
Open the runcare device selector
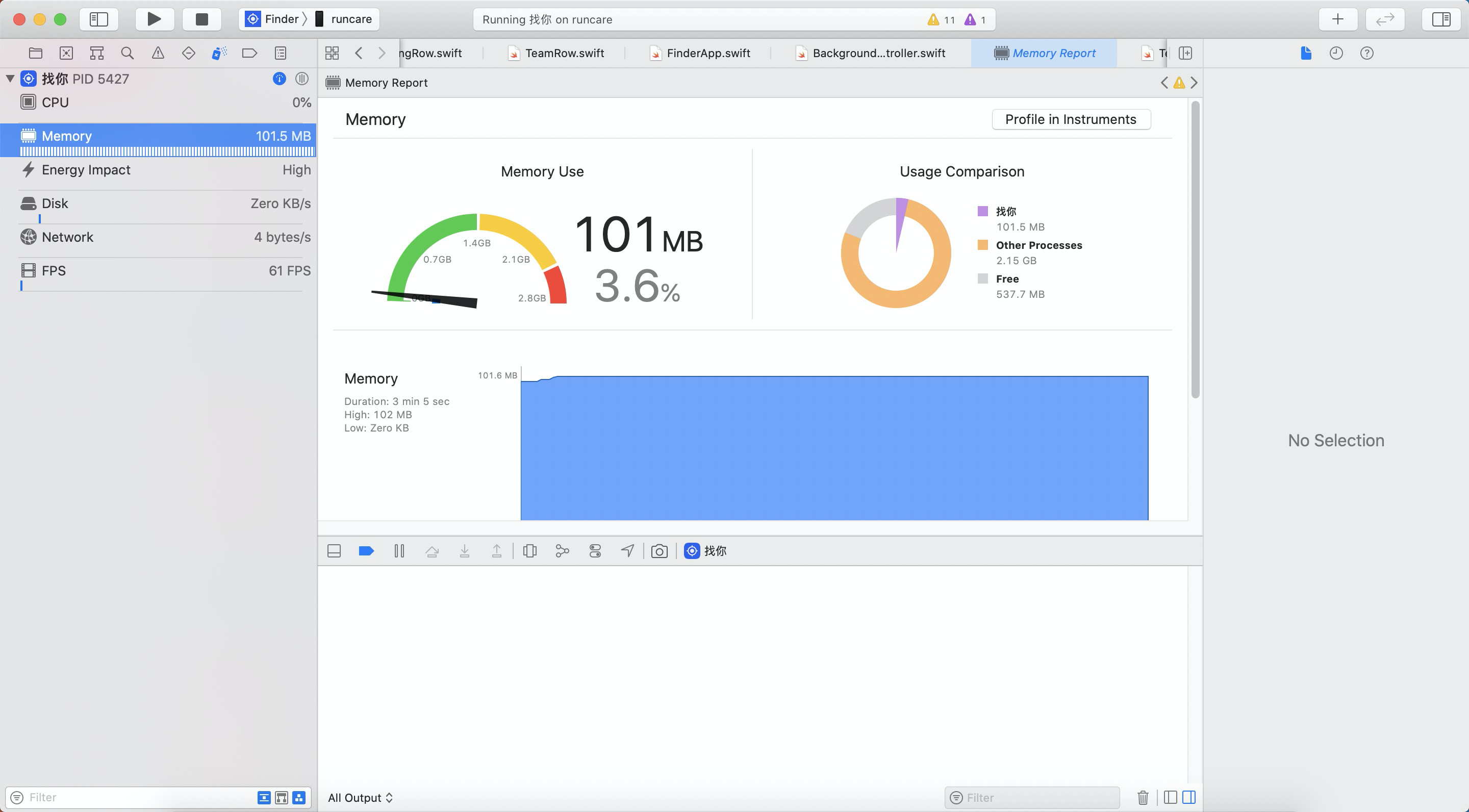coord(344,19)
